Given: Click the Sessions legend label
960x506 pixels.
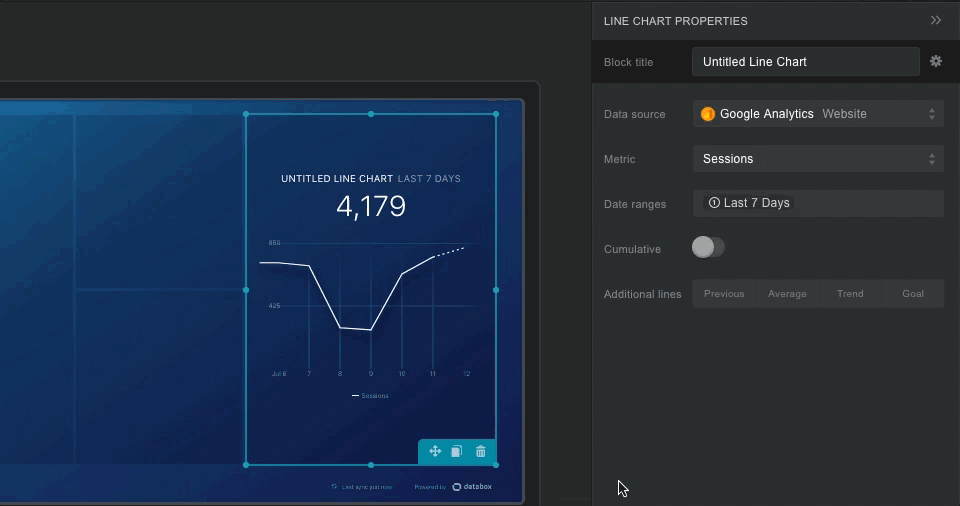Looking at the screenshot, I should (375, 396).
